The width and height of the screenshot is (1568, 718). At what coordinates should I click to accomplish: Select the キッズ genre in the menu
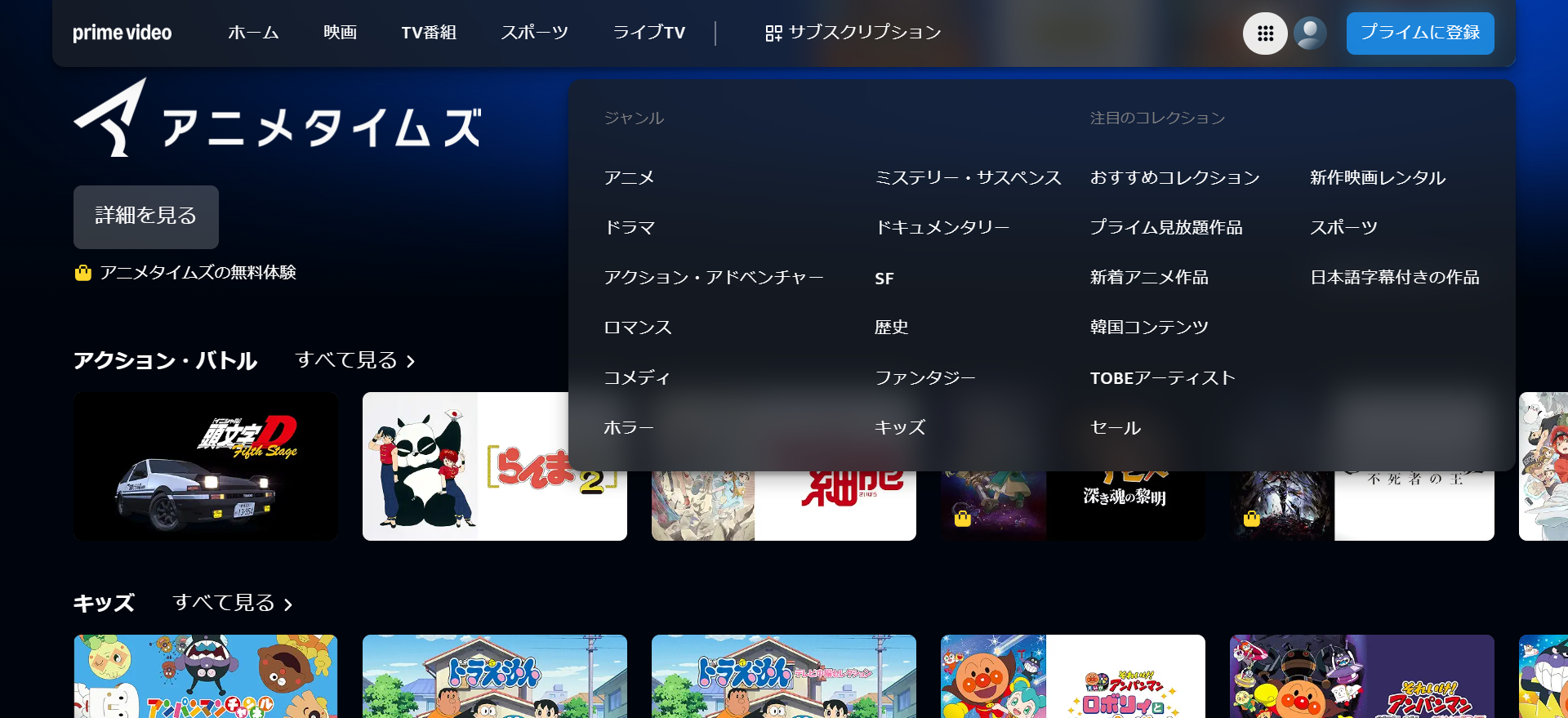900,428
